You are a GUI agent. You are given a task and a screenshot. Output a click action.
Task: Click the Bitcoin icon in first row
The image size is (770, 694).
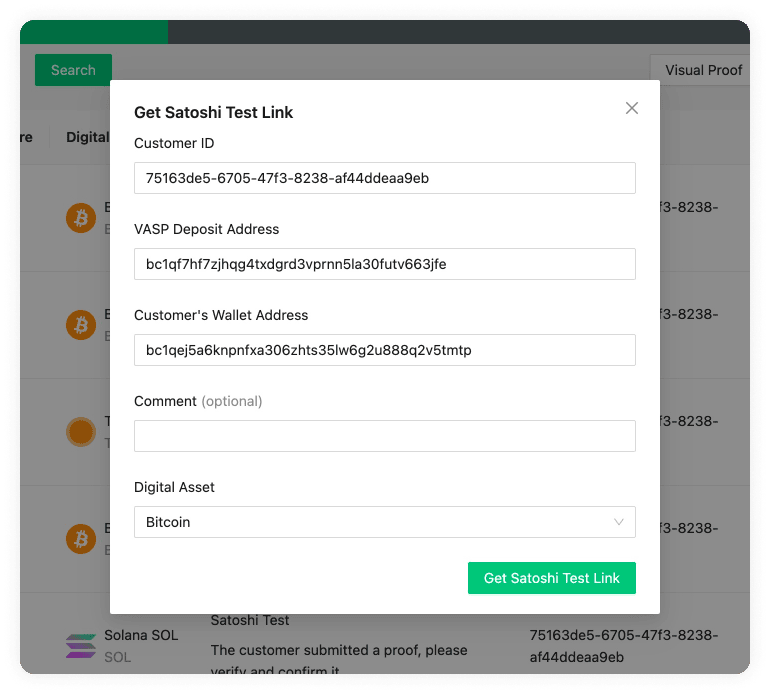[x=80, y=217]
